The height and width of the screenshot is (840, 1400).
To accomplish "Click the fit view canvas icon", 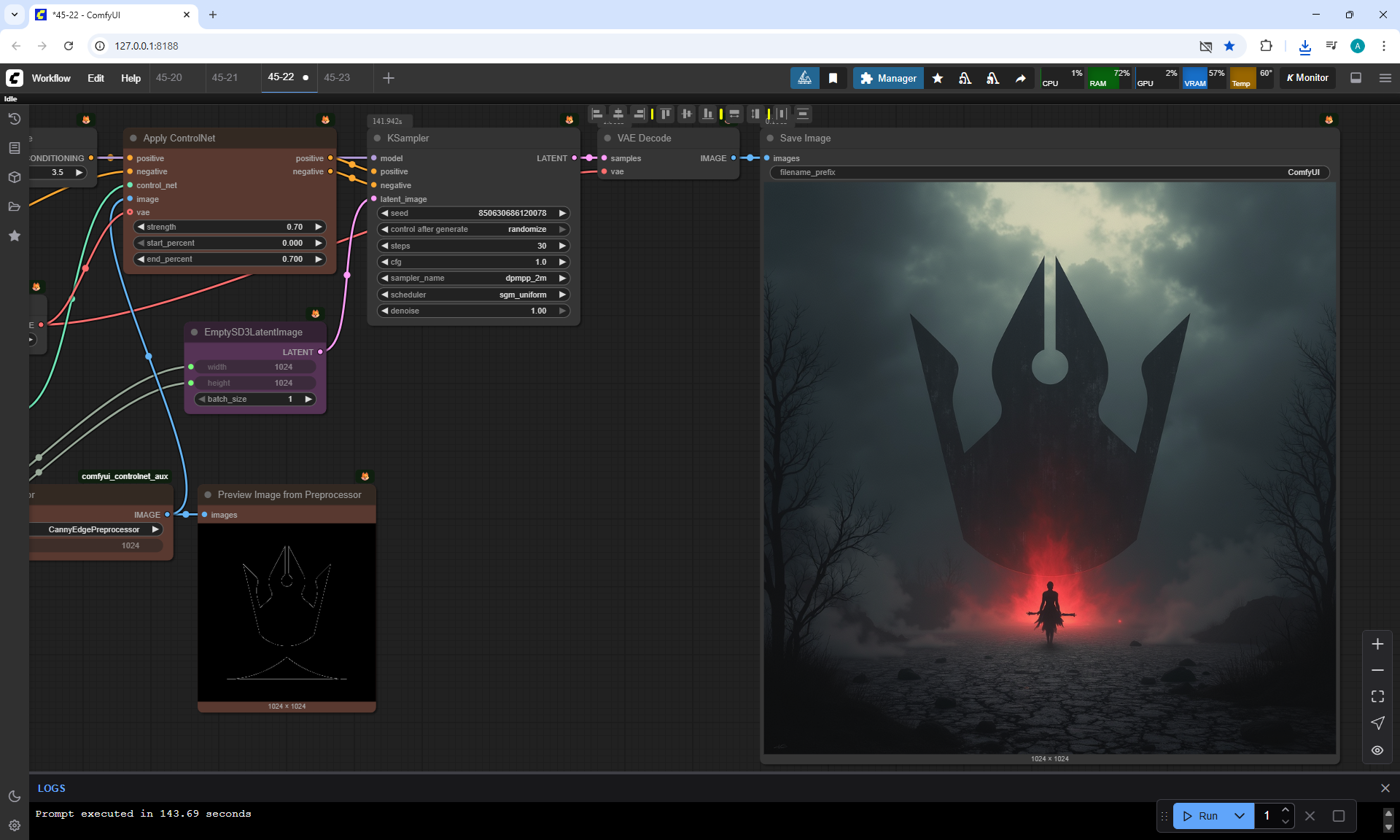I will (1377, 696).
